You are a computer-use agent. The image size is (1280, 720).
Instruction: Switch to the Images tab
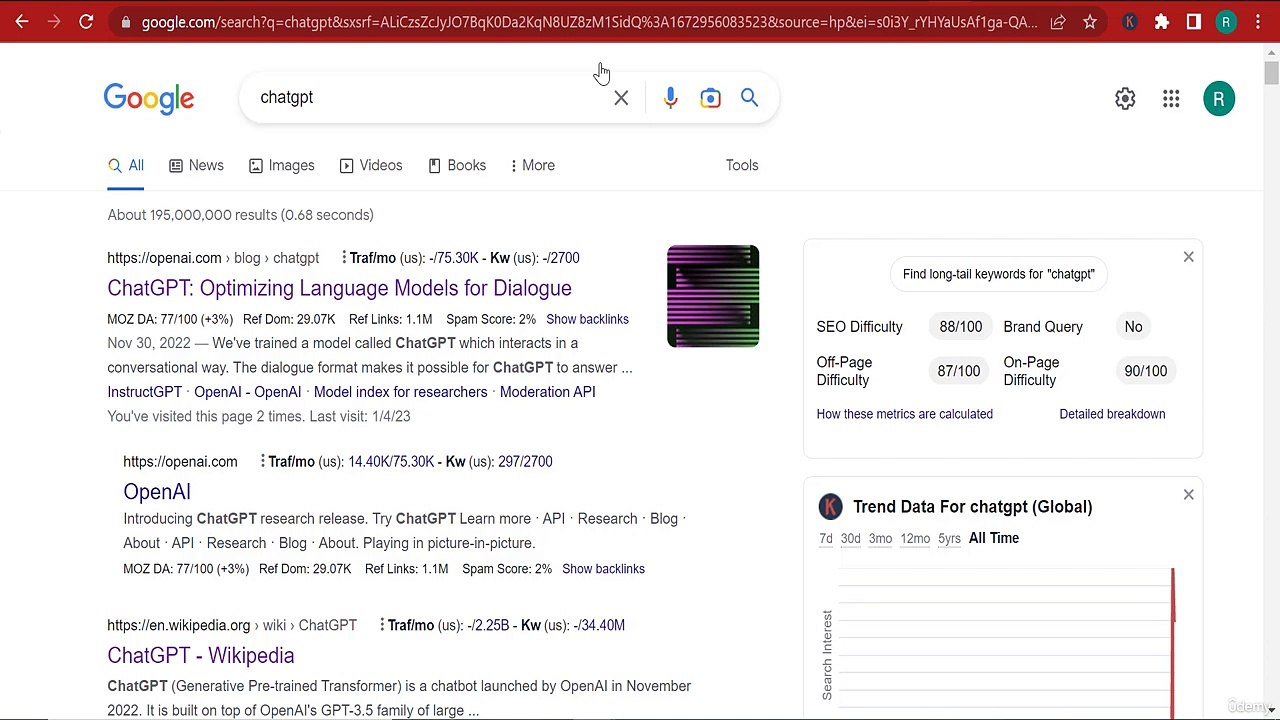pos(281,165)
